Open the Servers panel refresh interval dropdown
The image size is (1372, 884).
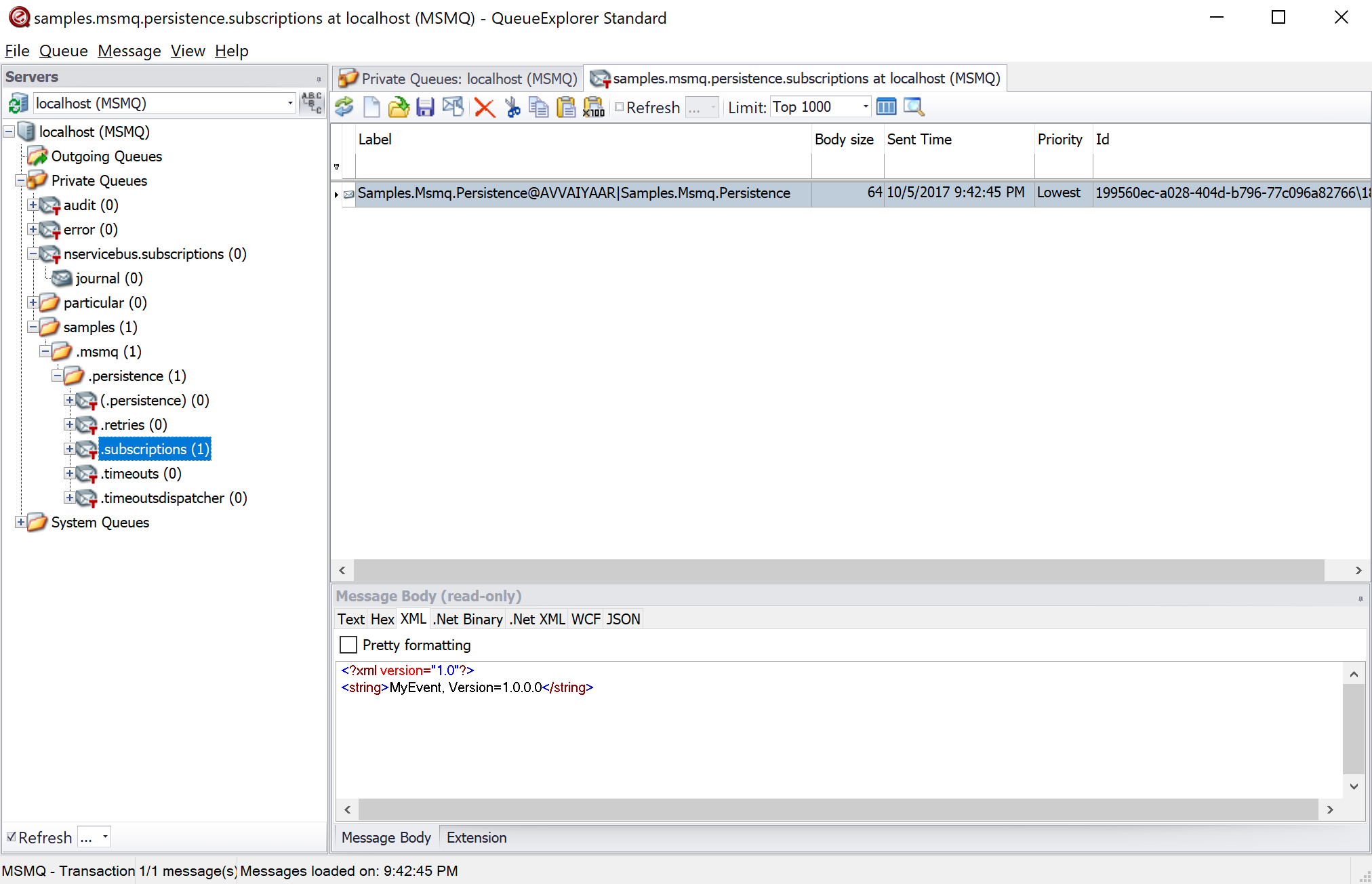(105, 837)
